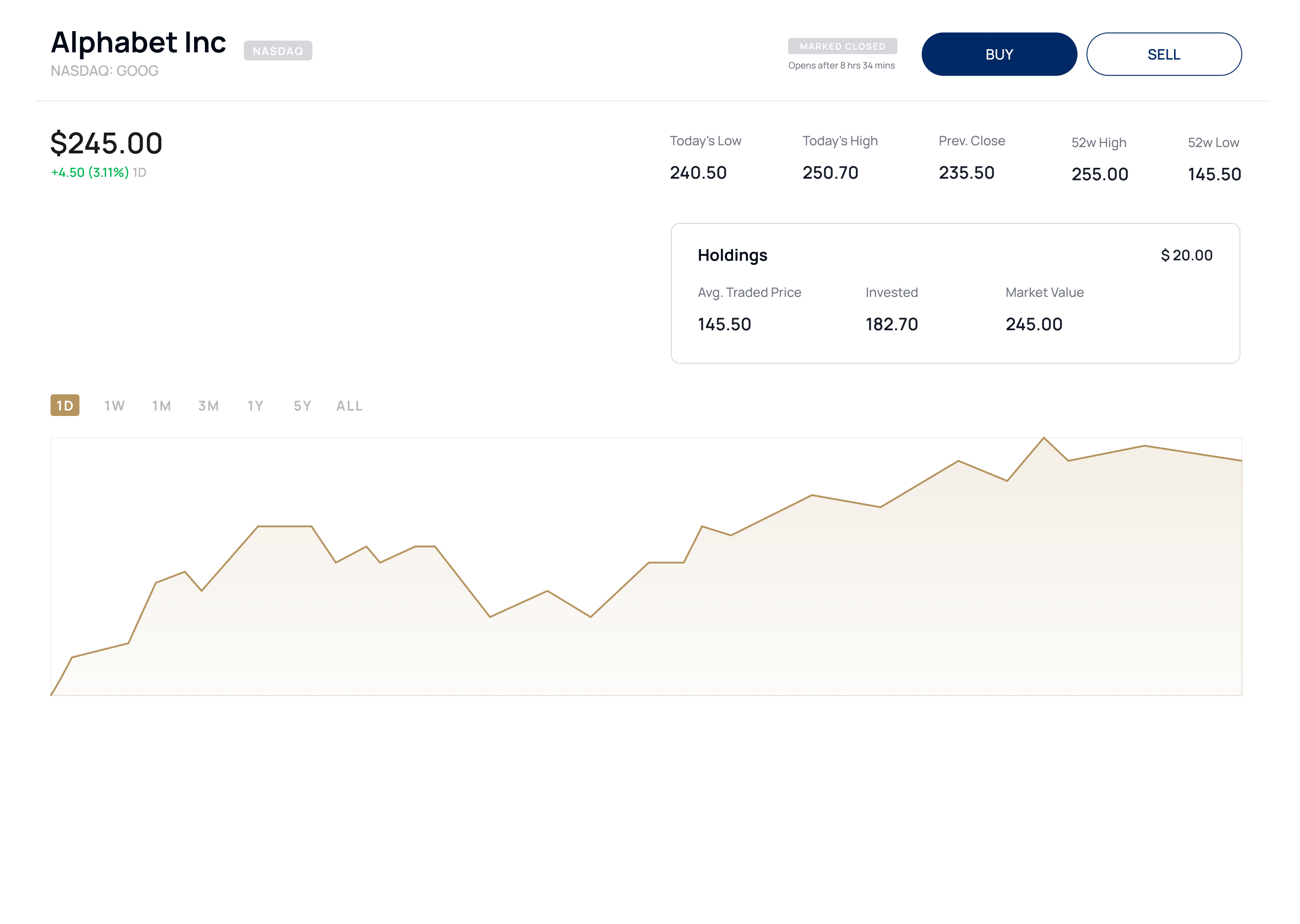Click the SELL button
The height and width of the screenshot is (924, 1300).
point(1163,54)
